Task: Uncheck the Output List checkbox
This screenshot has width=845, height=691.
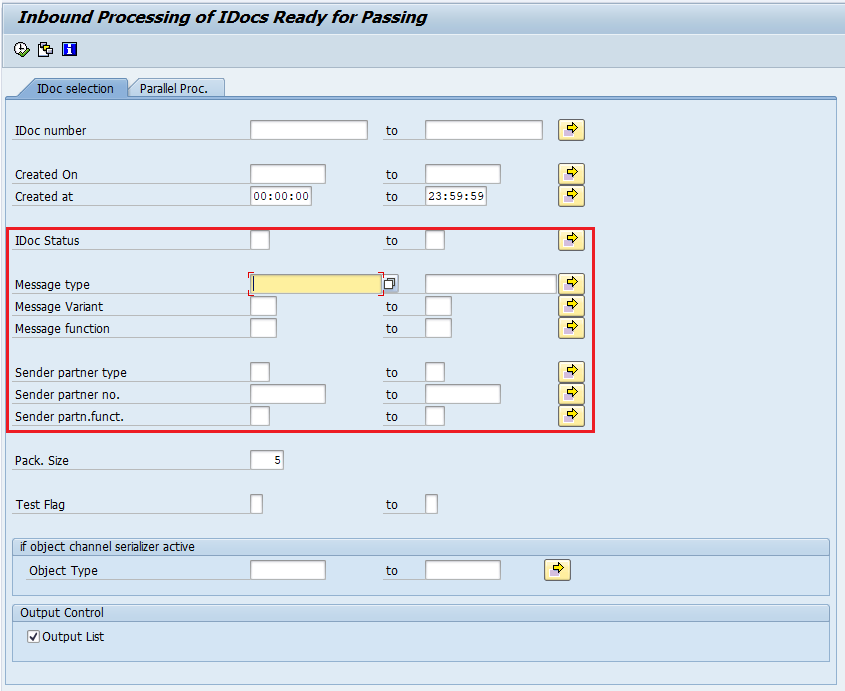Action: (33, 637)
